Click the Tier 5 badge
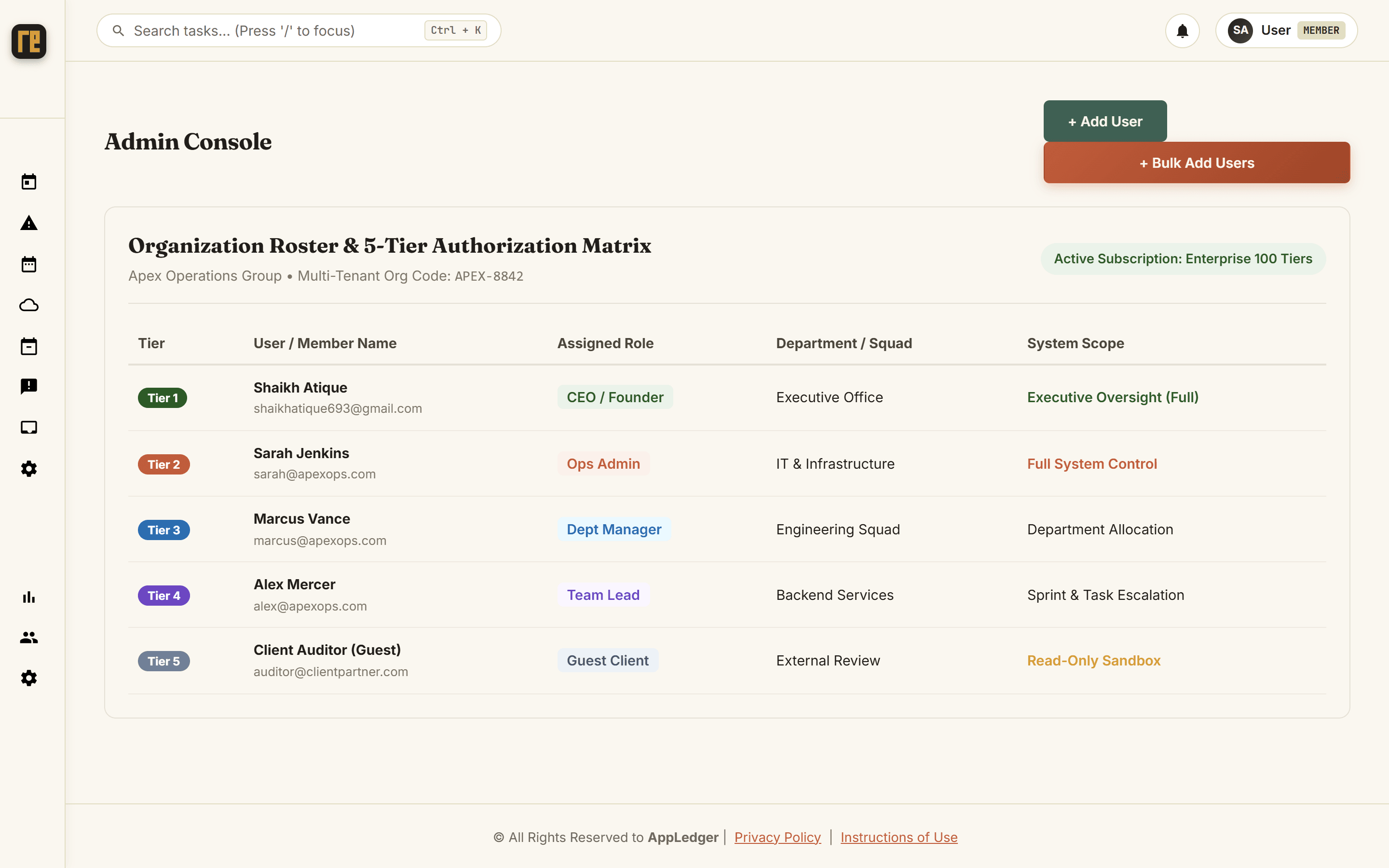 coord(163,661)
